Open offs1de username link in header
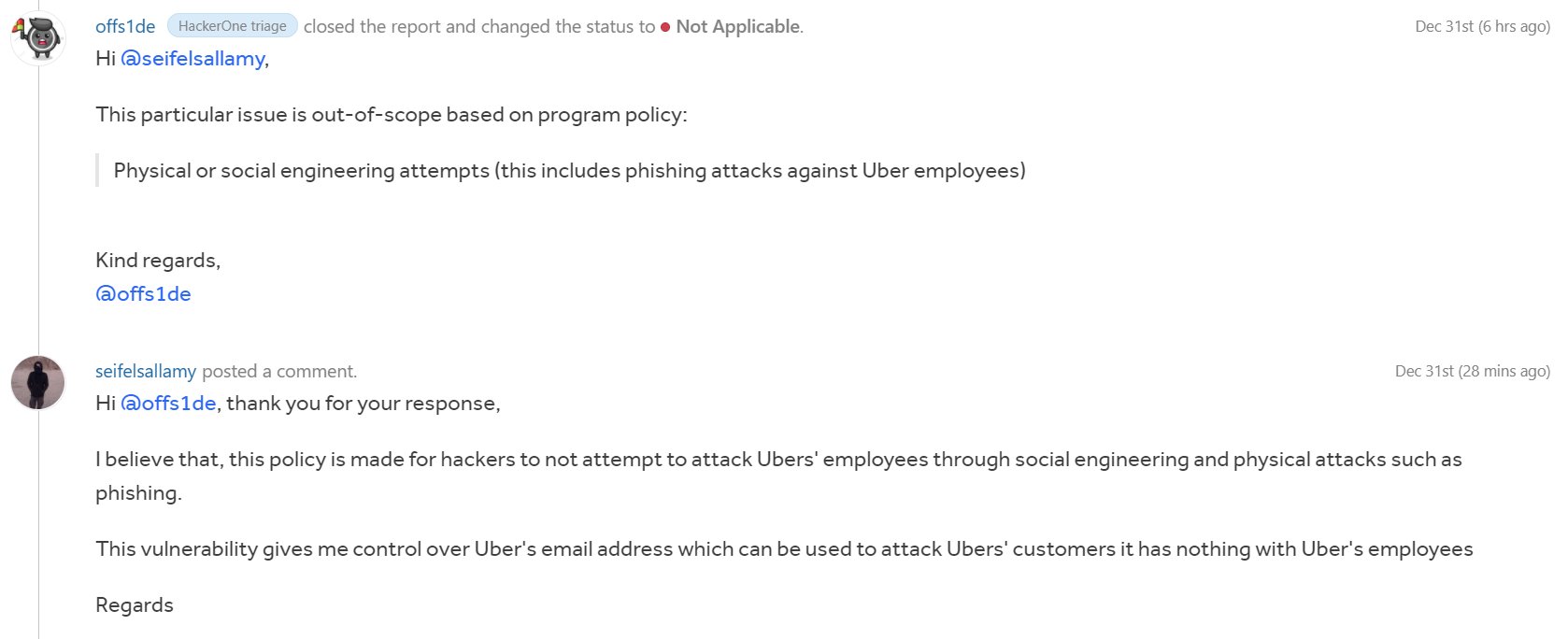 (125, 26)
